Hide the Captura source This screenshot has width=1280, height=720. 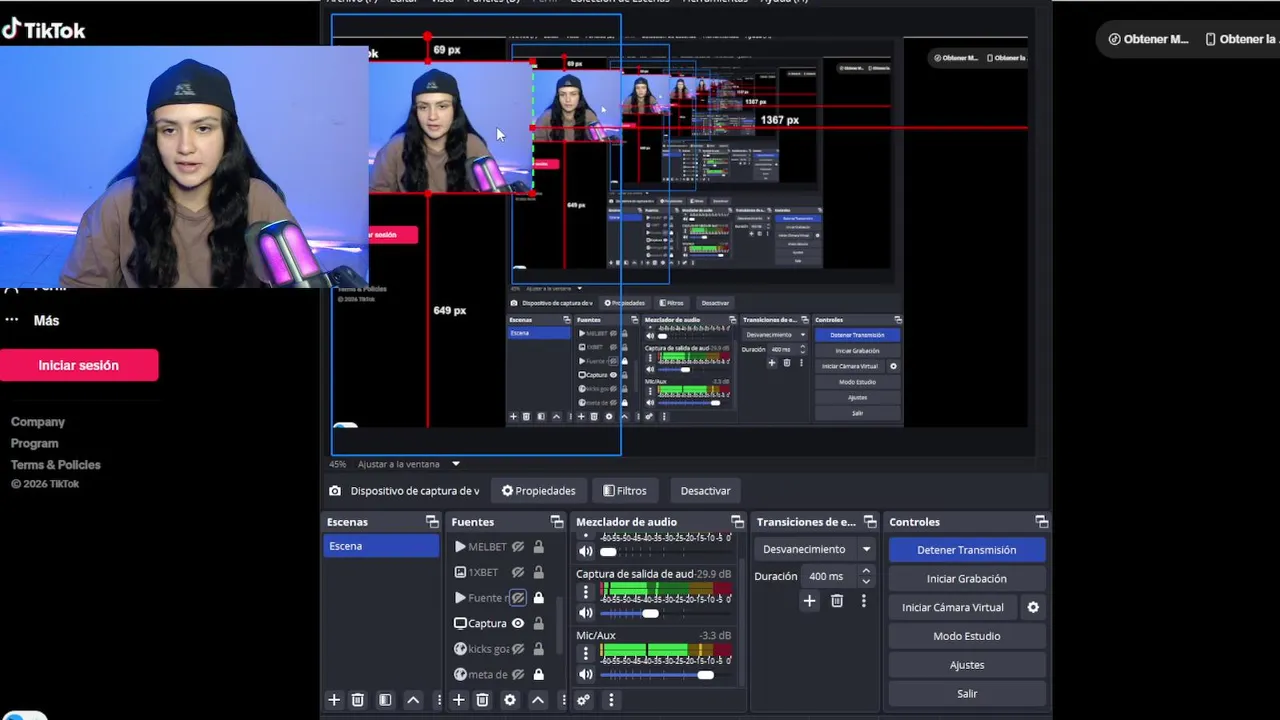518,623
